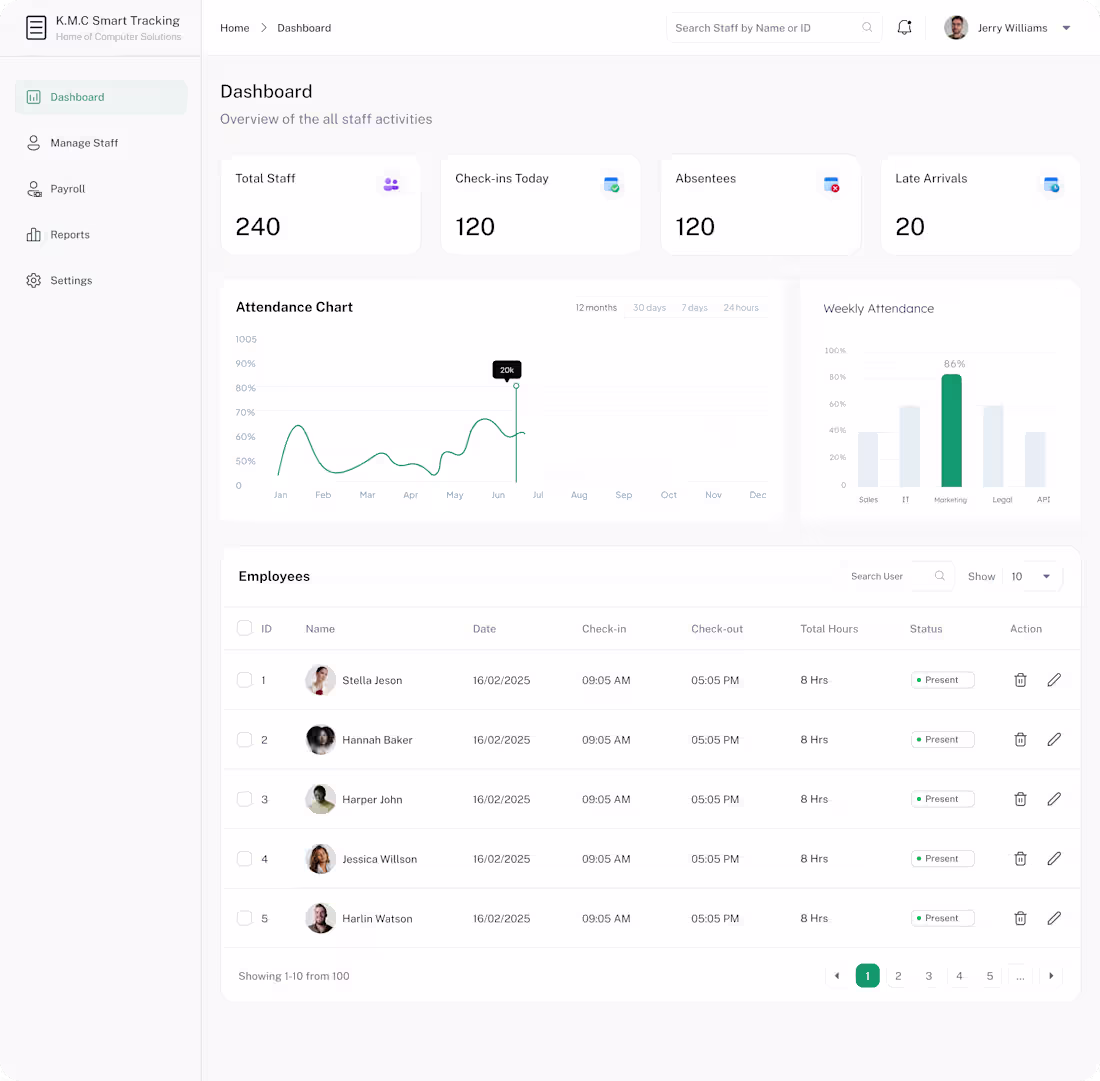
Task: Click Jerry Williams profile avatar
Action: point(955,27)
